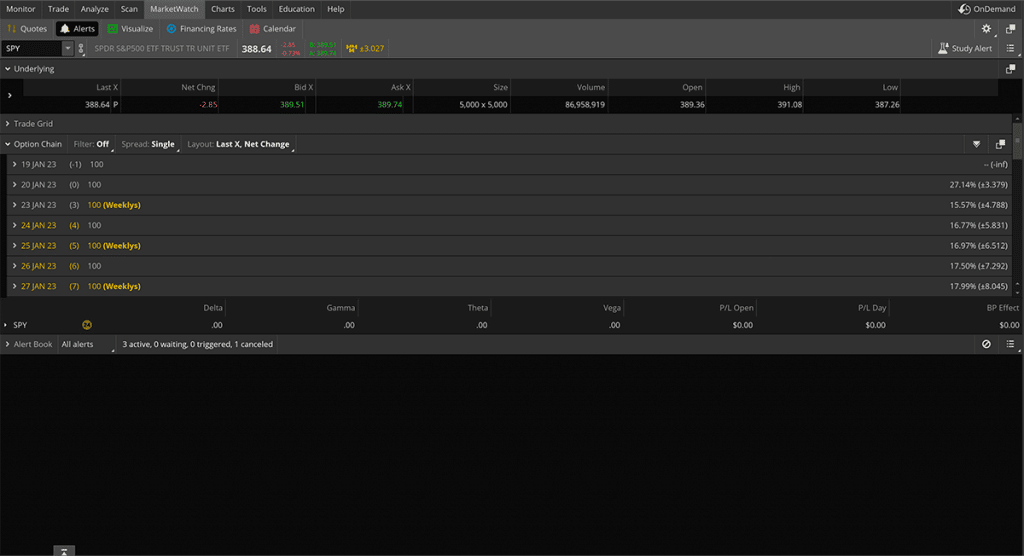Open the Layout: Last X, Net Change dropdown
The height and width of the screenshot is (556, 1024).
click(x=238, y=144)
